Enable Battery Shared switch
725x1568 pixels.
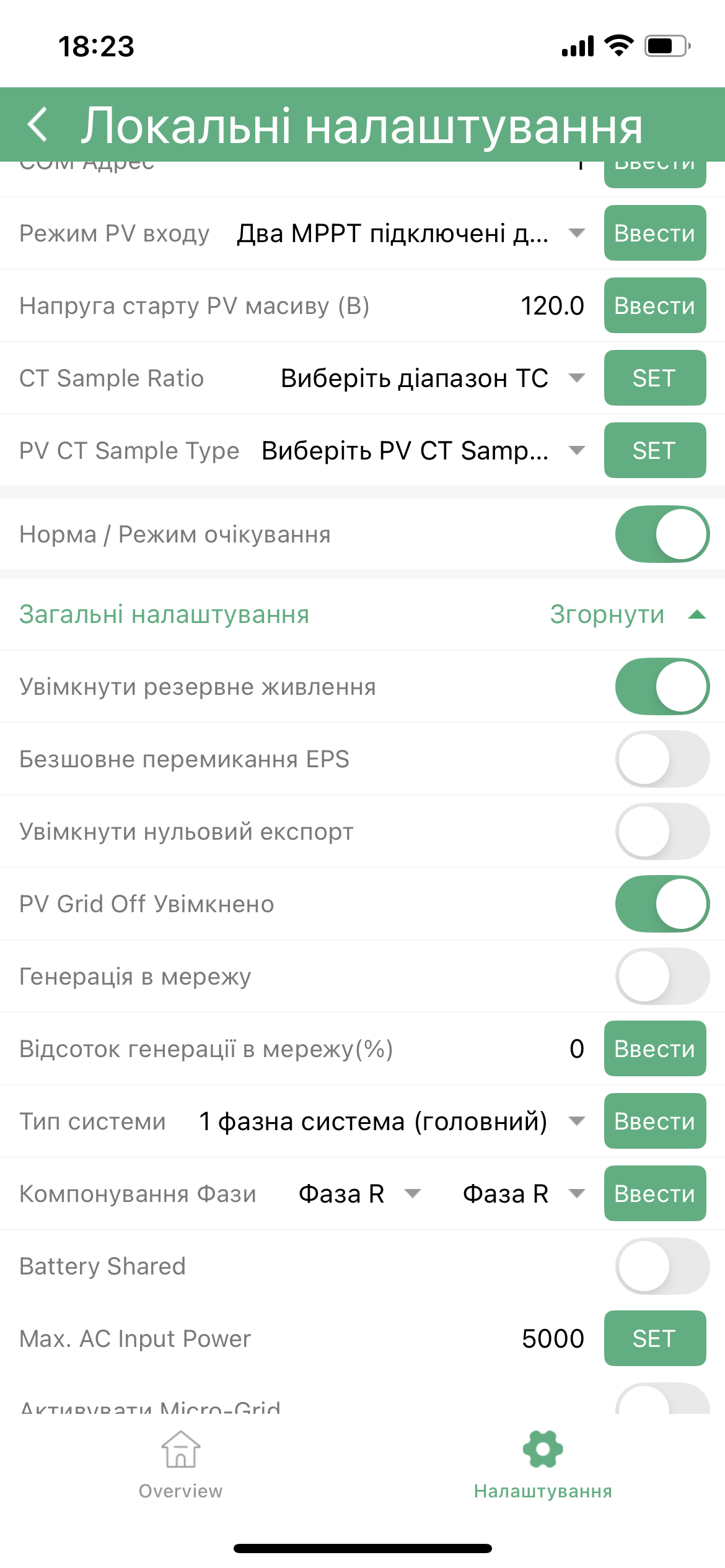(662, 1266)
